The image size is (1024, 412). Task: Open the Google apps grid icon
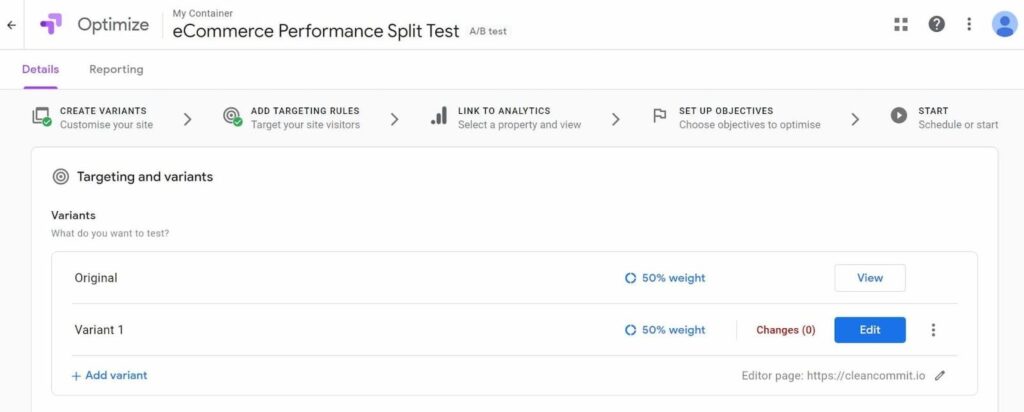pos(901,25)
